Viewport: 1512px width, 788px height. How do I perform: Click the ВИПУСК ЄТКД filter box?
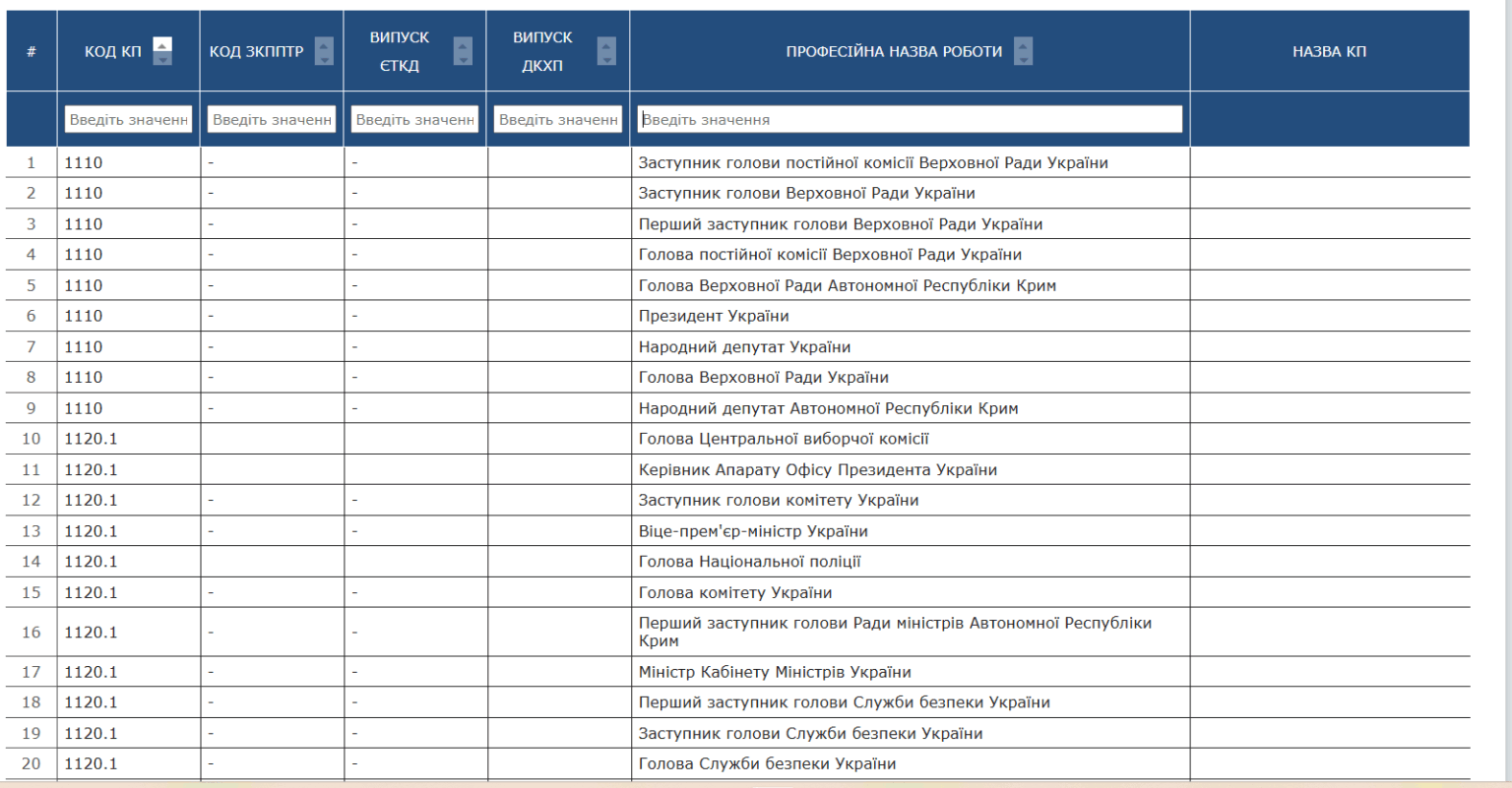click(x=414, y=119)
